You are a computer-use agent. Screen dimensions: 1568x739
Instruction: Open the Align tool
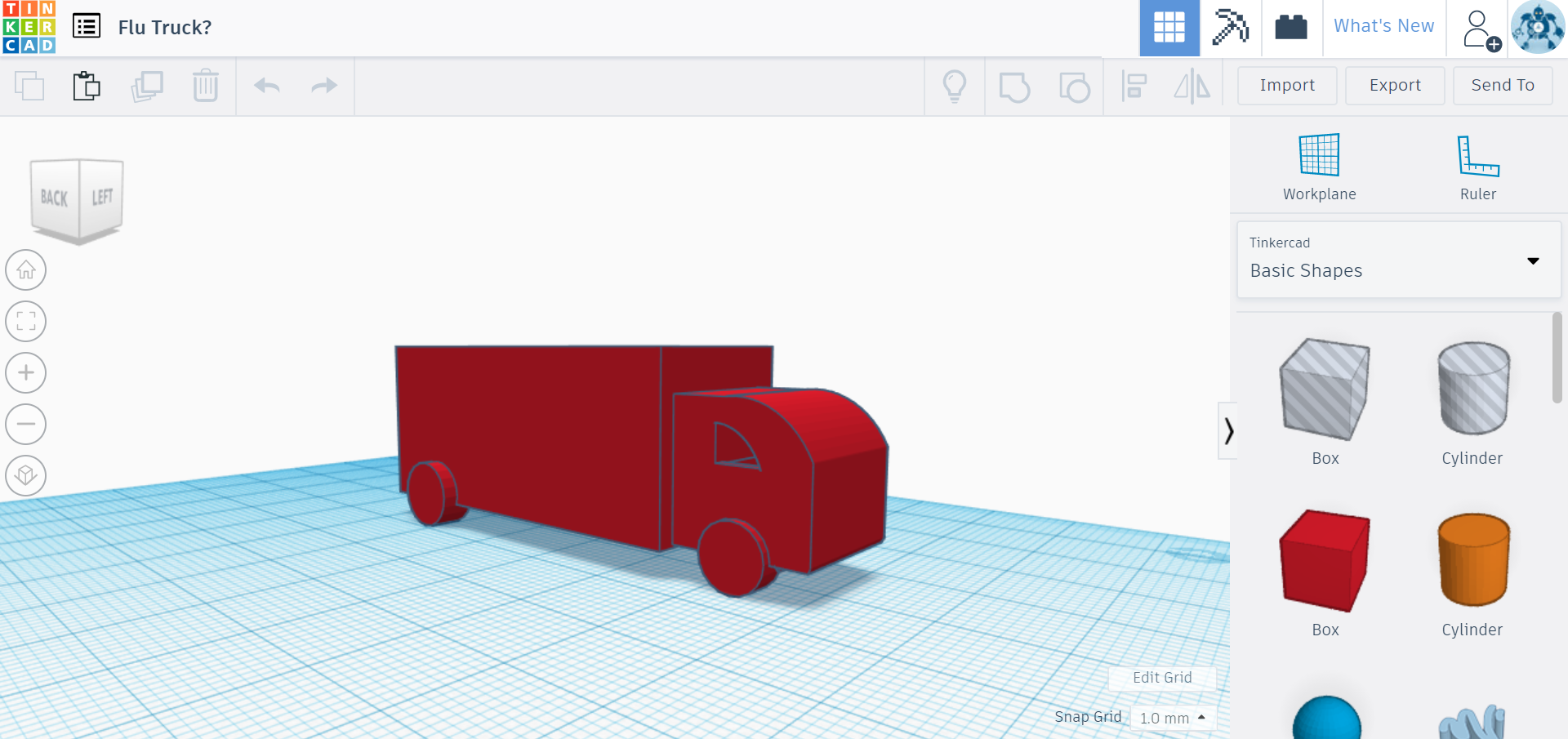1134,86
